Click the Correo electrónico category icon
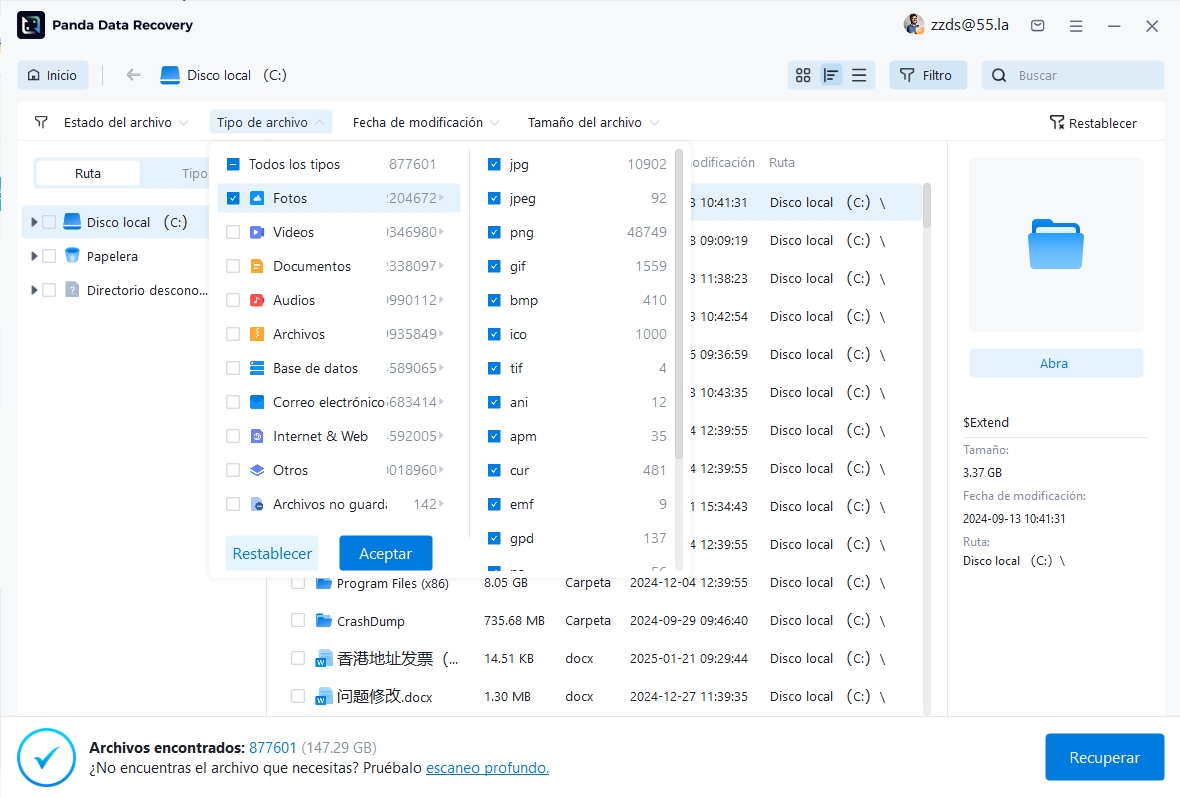This screenshot has height=798, width=1180. pos(257,402)
